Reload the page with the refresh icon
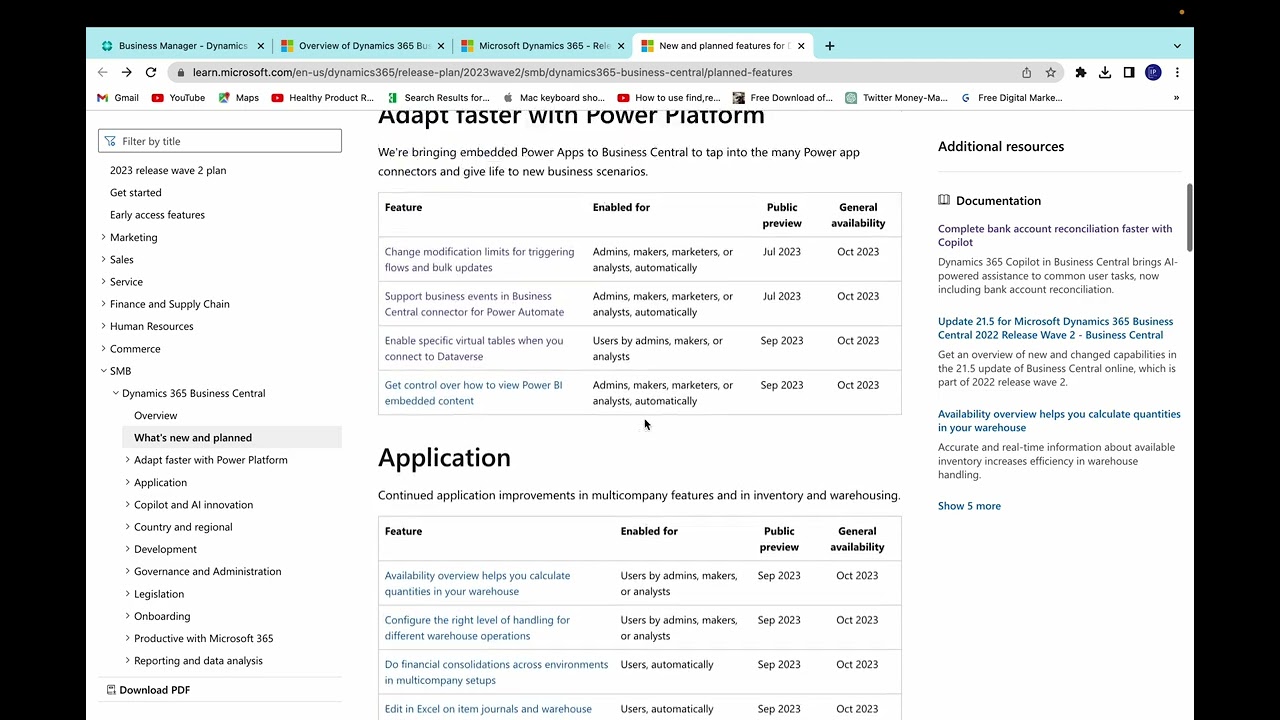 (150, 72)
